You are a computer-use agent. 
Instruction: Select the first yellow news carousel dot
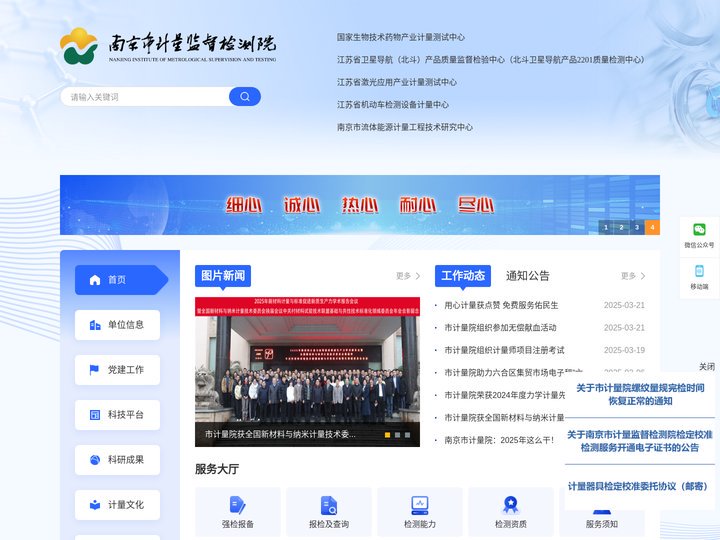click(x=388, y=435)
